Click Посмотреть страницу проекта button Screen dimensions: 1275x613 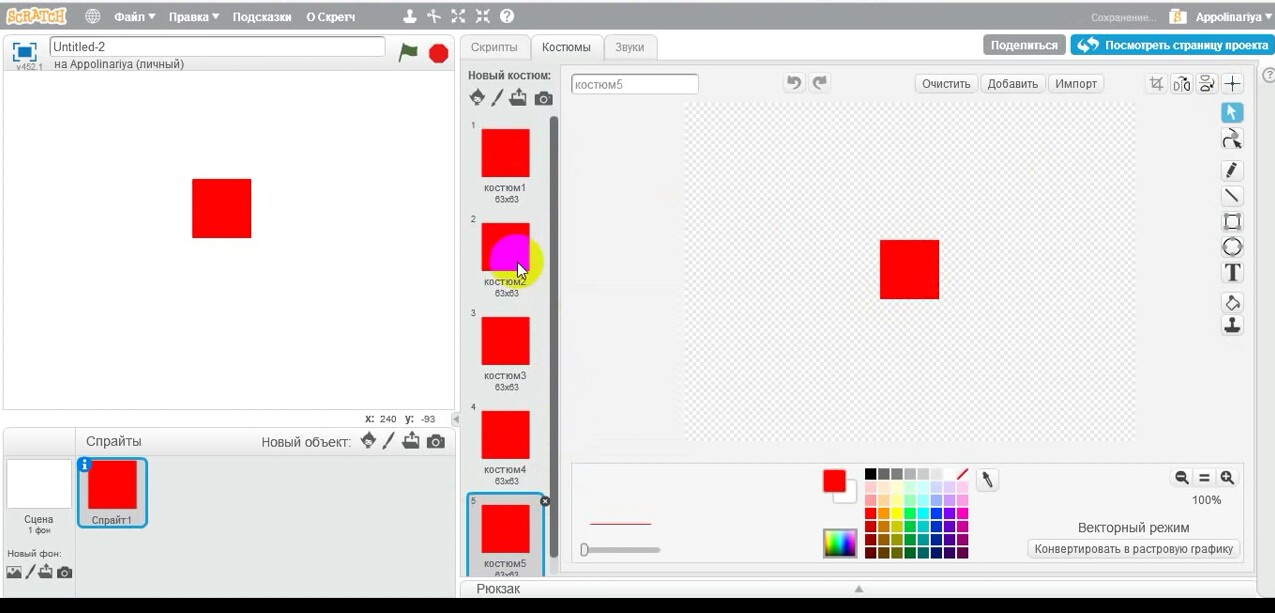[1172, 45]
